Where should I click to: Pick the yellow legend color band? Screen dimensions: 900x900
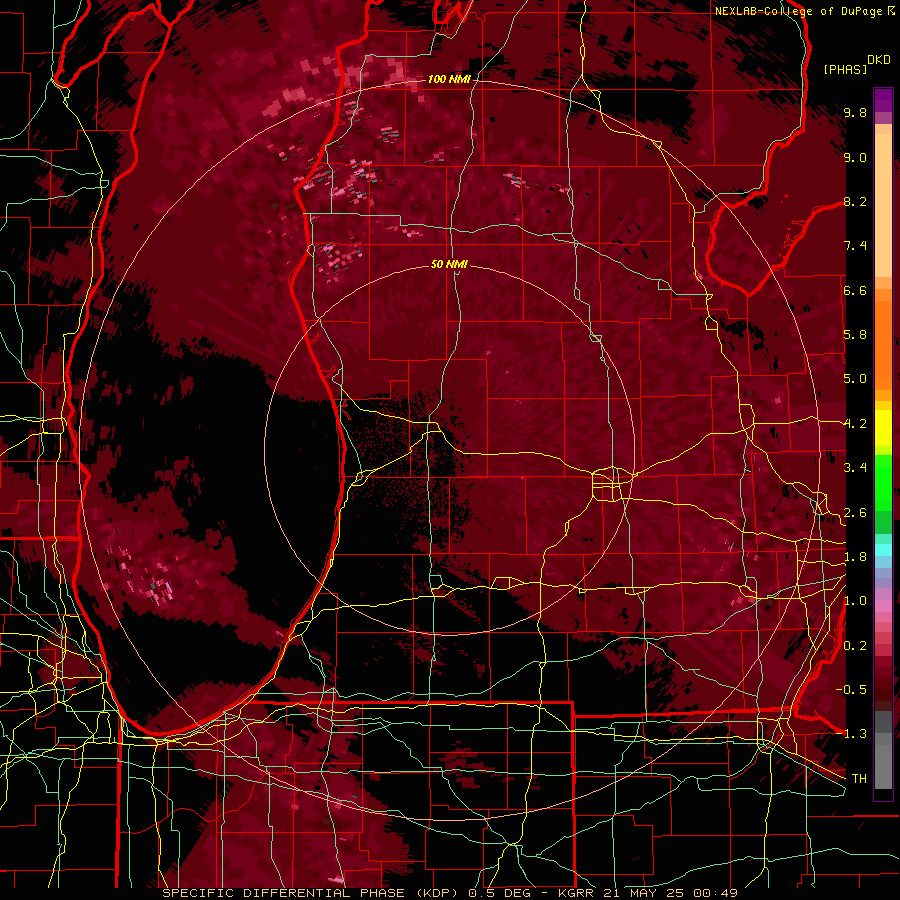tap(883, 428)
